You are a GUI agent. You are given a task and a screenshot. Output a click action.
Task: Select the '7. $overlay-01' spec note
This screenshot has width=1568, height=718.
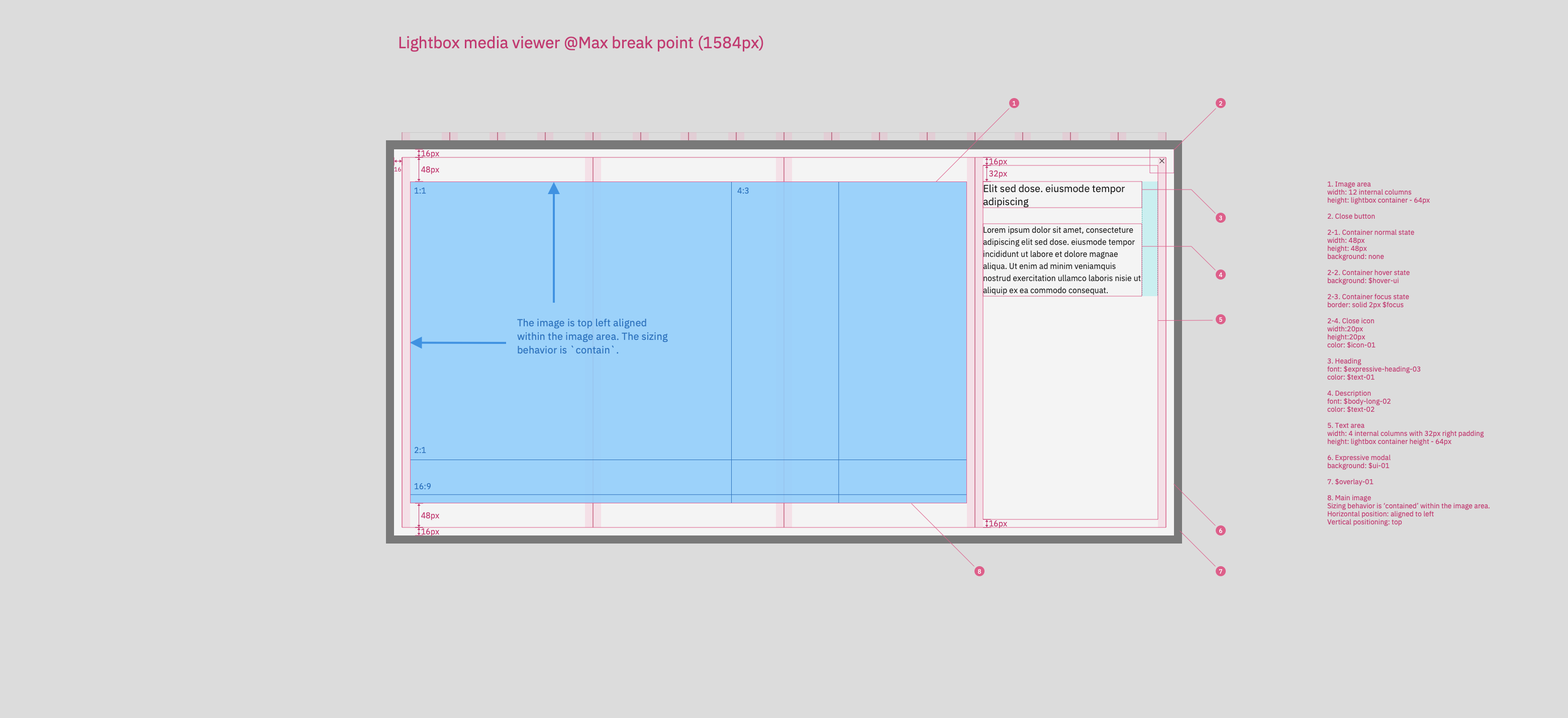pos(1349,482)
